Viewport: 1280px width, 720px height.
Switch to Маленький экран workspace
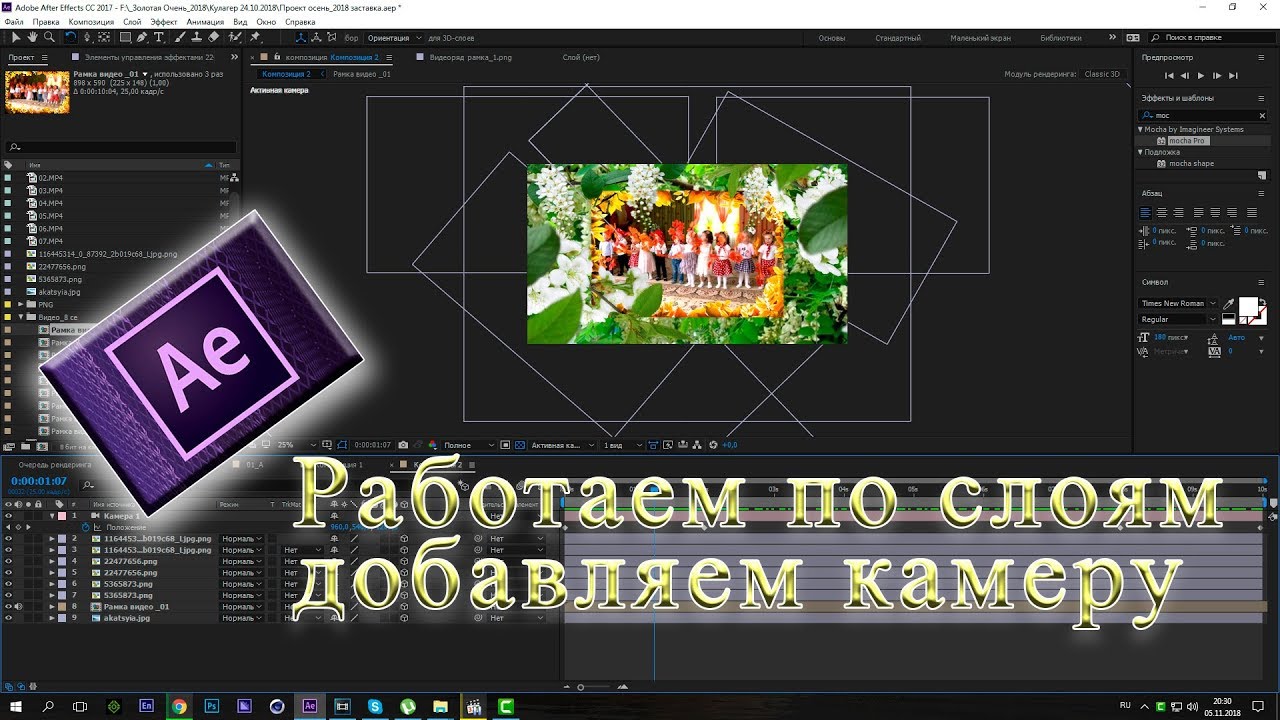(980, 38)
